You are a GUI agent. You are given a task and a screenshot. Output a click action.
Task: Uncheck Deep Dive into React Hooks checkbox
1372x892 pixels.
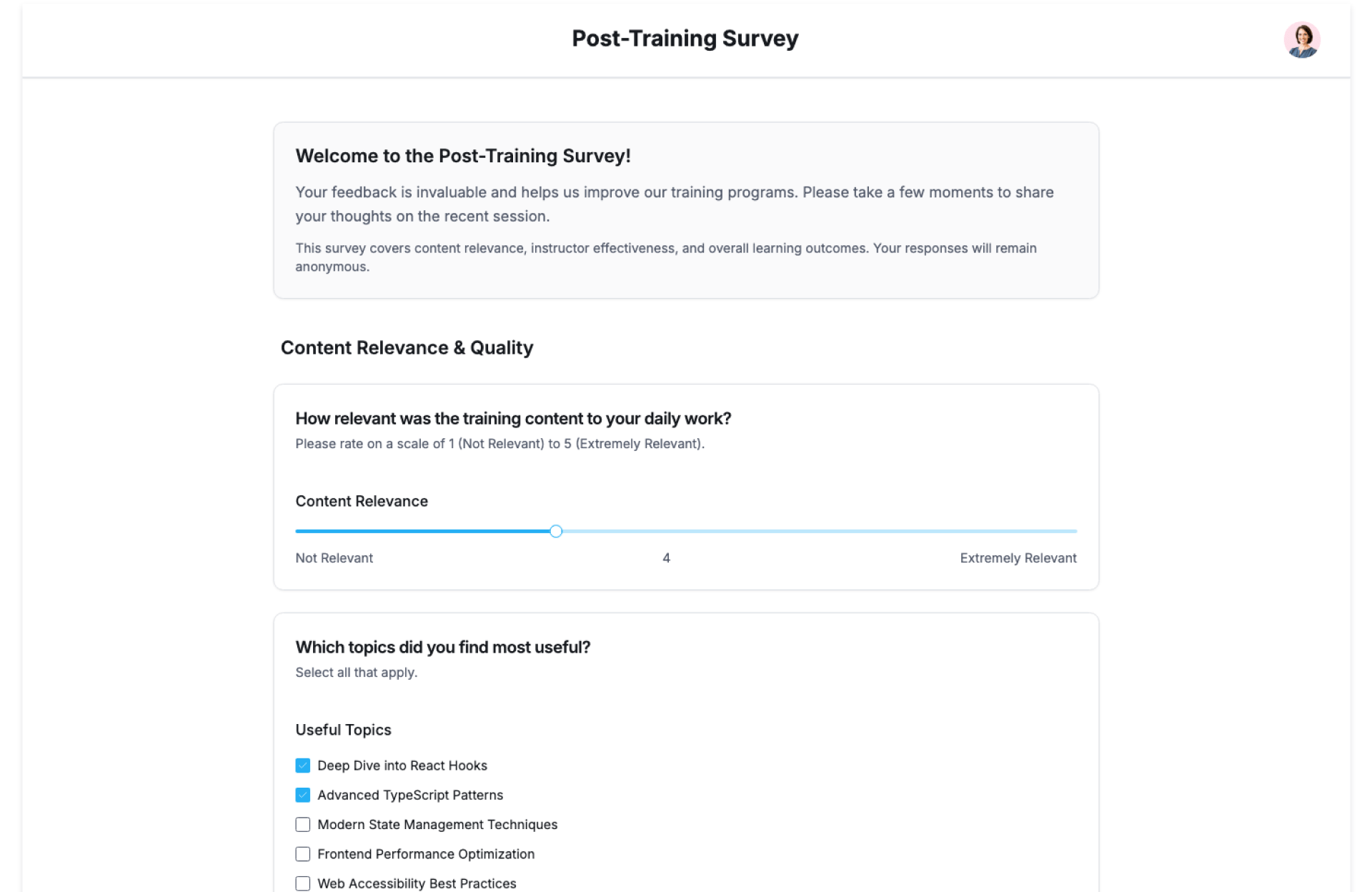303,765
